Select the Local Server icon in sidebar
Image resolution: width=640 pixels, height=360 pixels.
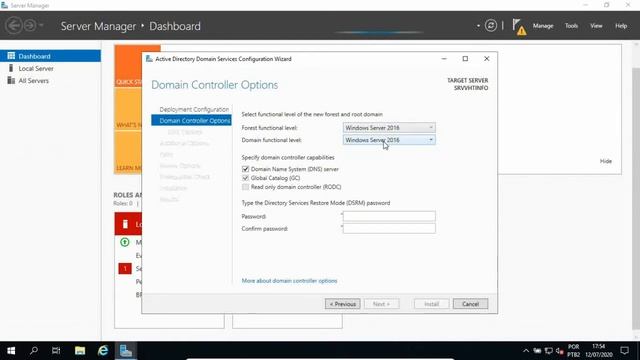pyautogui.click(x=11, y=68)
